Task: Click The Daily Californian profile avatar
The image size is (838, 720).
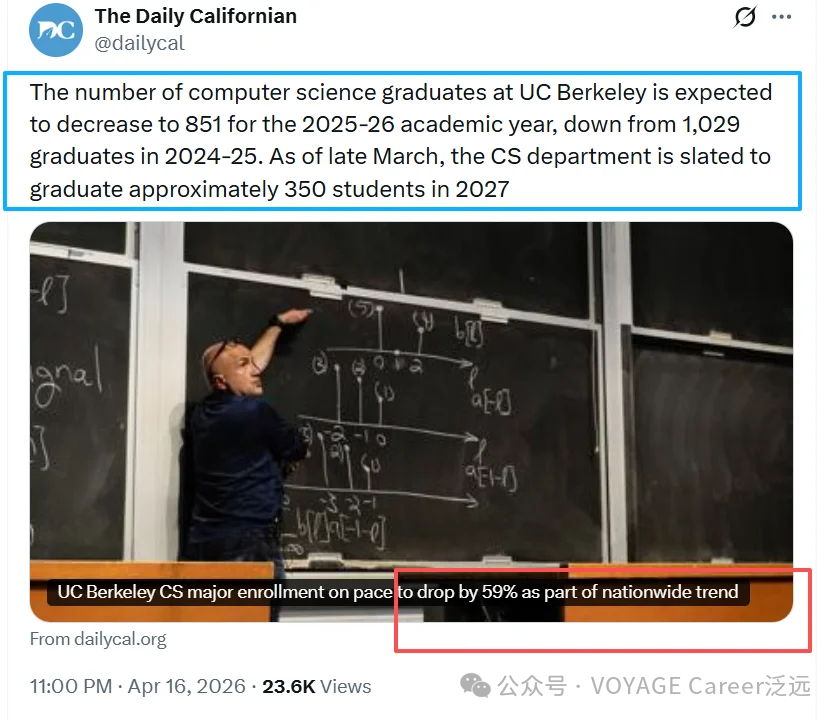Action: [55, 31]
